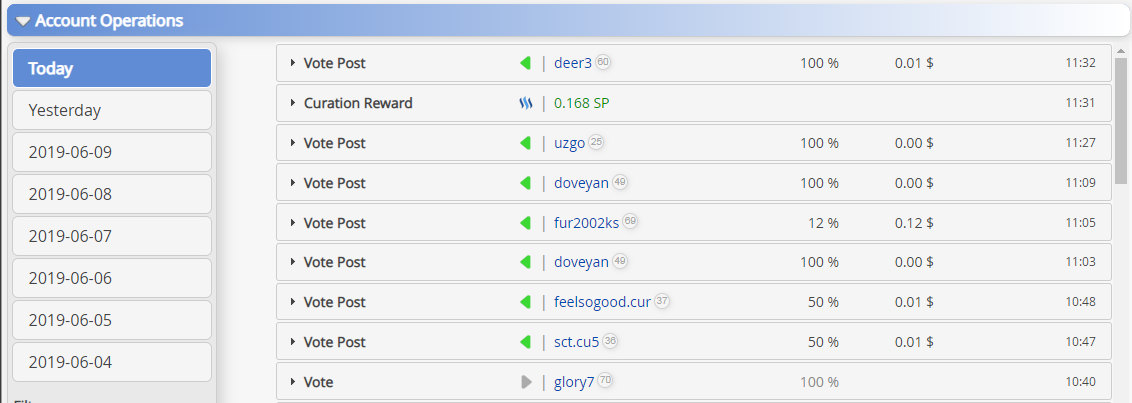The width and height of the screenshot is (1132, 403).
Task: Click reputation badge 49 in doveyan 11:09 row
Action: click(x=620, y=182)
